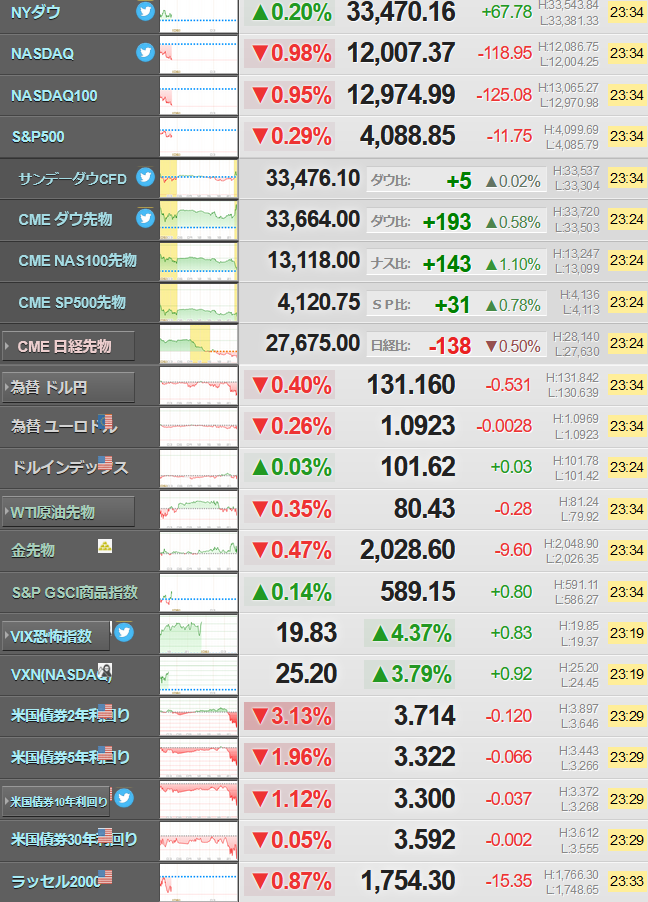Click Twitter icon beside 米国債券10年利回り
Screen dimensions: 648x902
pyautogui.click(x=124, y=798)
